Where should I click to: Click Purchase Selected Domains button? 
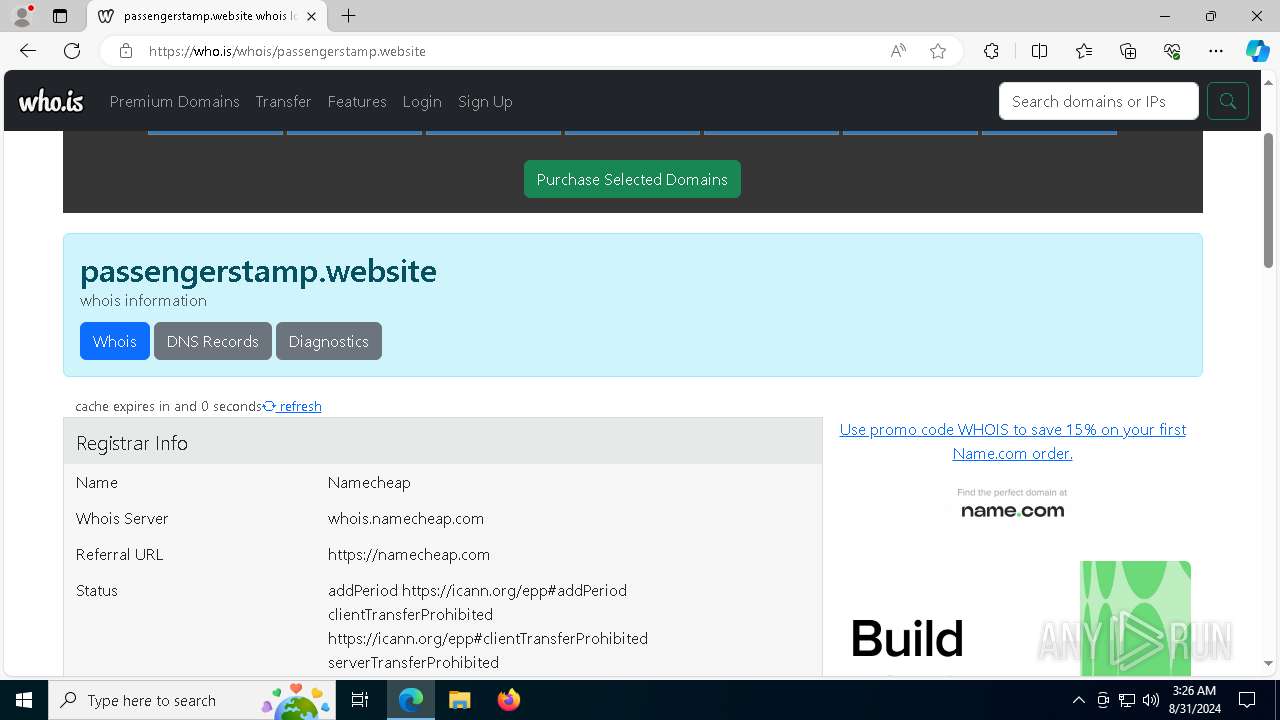tap(632, 179)
